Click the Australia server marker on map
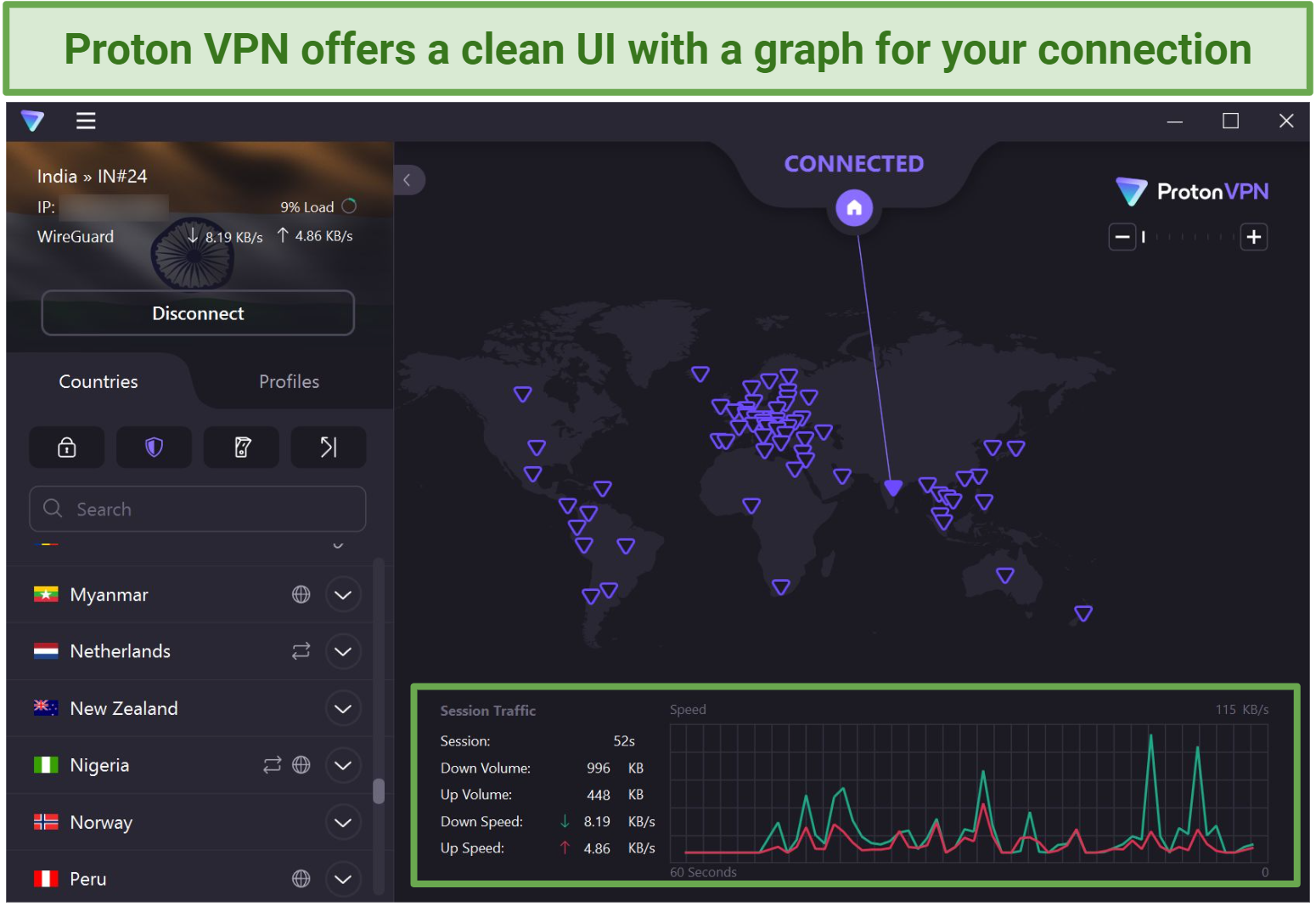 pyautogui.click(x=1005, y=576)
